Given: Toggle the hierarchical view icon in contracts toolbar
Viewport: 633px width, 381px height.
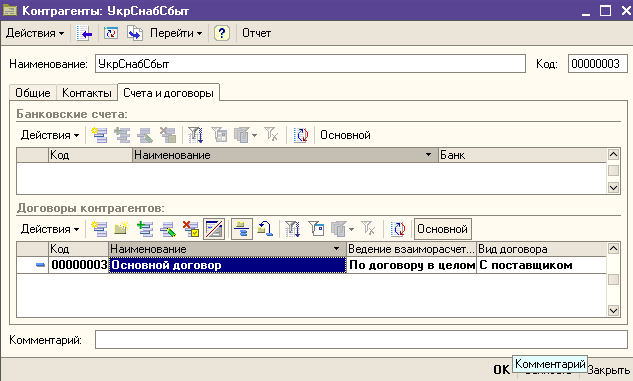Looking at the screenshot, I should tap(214, 229).
